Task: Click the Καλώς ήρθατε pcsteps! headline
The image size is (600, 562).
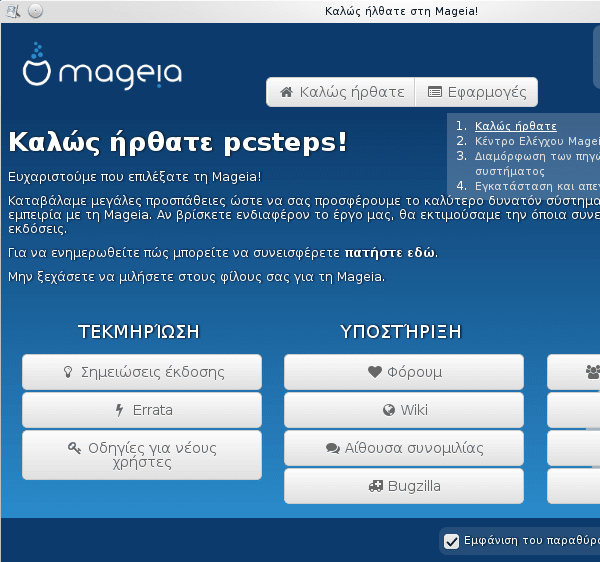Action: click(178, 143)
